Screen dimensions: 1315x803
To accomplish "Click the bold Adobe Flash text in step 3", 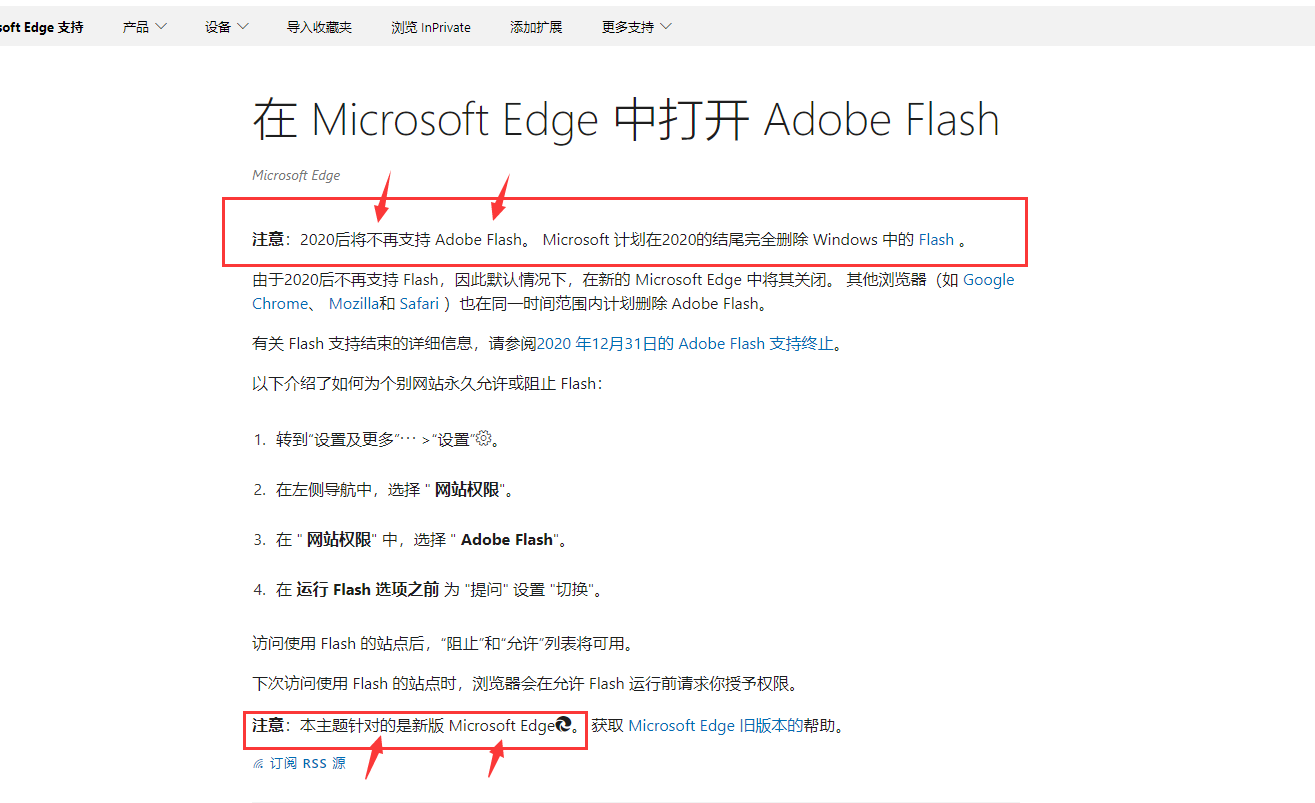I will pyautogui.click(x=506, y=539).
